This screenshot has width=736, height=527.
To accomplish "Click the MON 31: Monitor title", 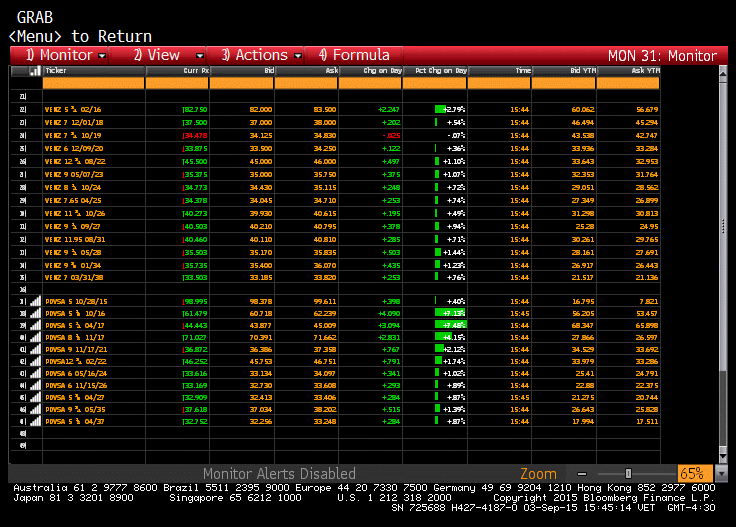I will (x=662, y=56).
